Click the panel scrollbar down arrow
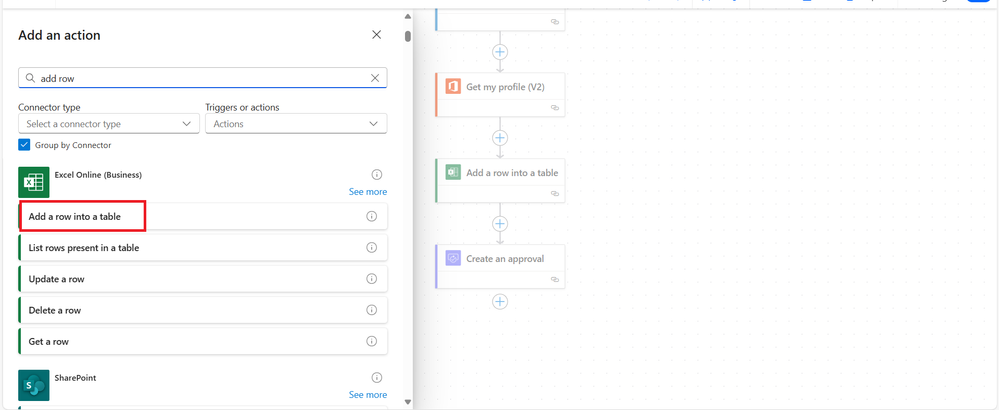Screen dimensions: 999x410 (408, 402)
